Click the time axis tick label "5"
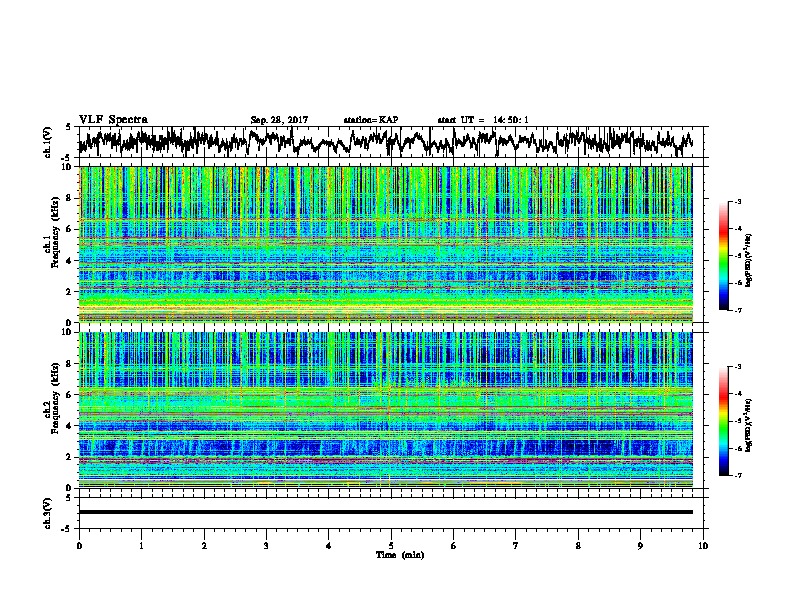This screenshot has height=612, width=792. [391, 545]
